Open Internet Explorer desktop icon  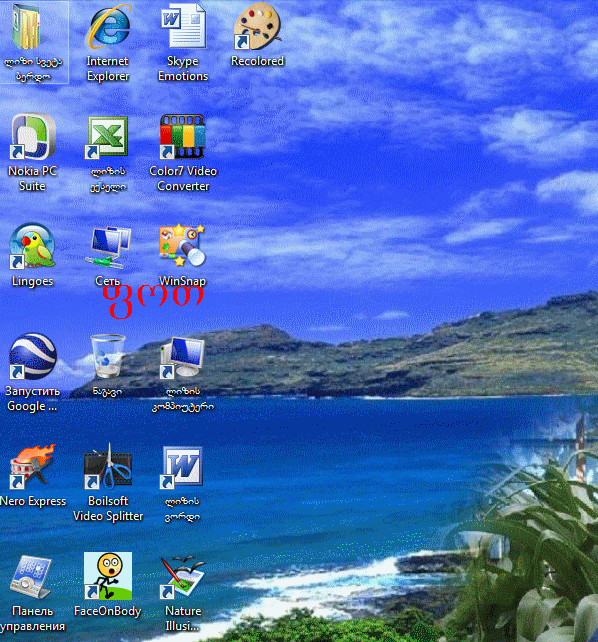click(108, 26)
